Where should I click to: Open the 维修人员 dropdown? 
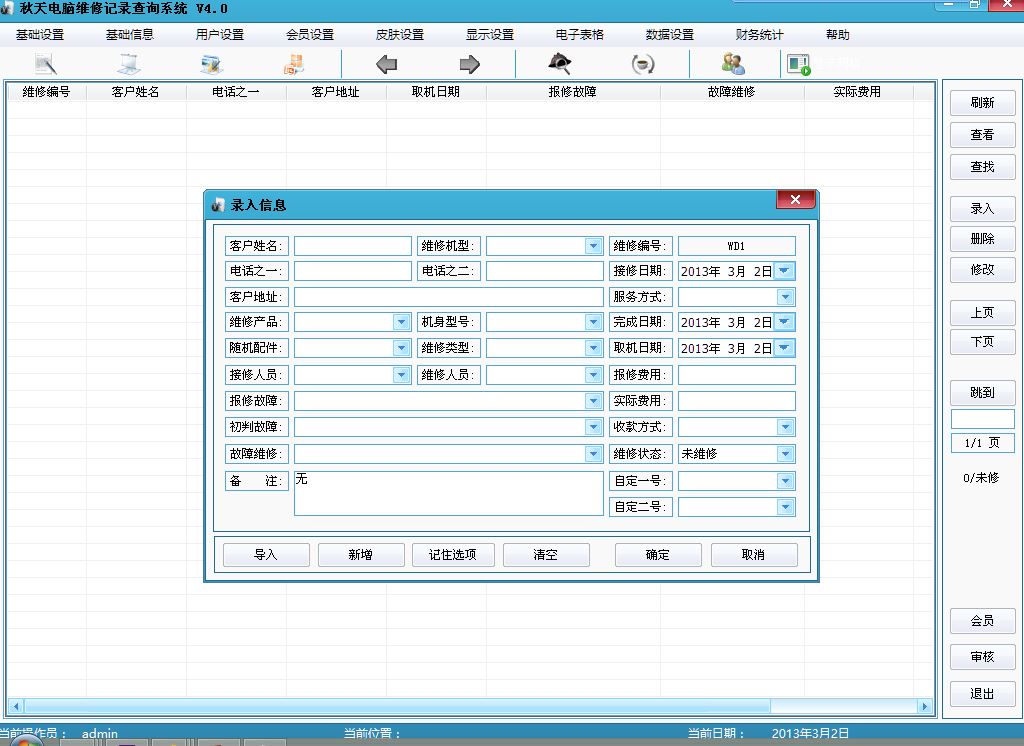(x=593, y=375)
